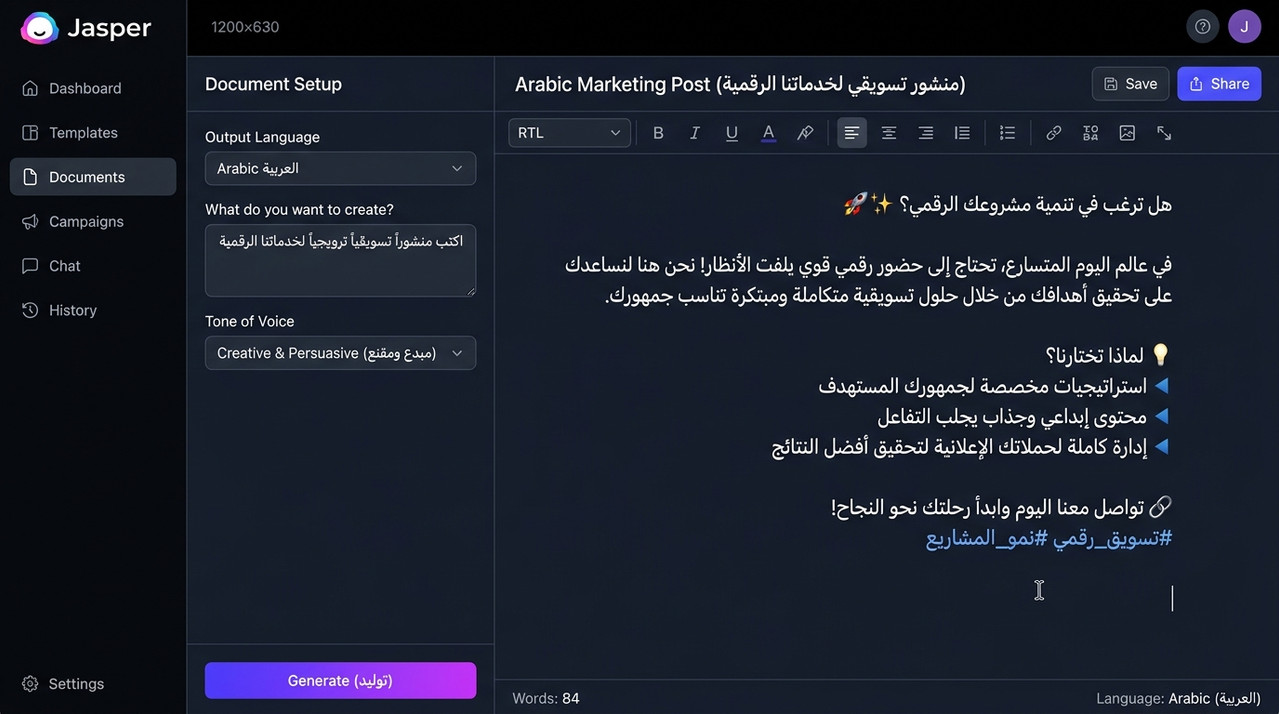Click the line reading لماذا تختارنا؟
The width and height of the screenshot is (1279, 714).
[x=1108, y=356]
